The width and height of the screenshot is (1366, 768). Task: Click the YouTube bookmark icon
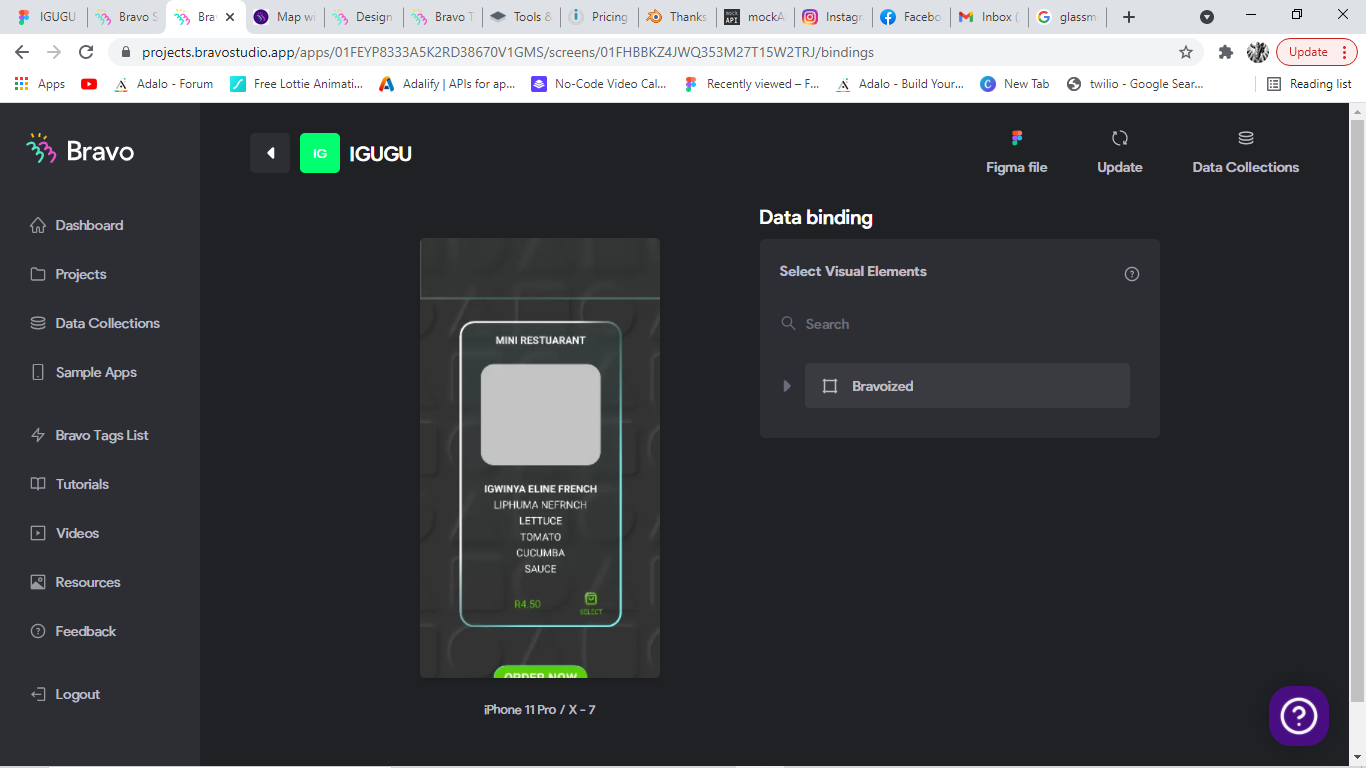tap(89, 84)
